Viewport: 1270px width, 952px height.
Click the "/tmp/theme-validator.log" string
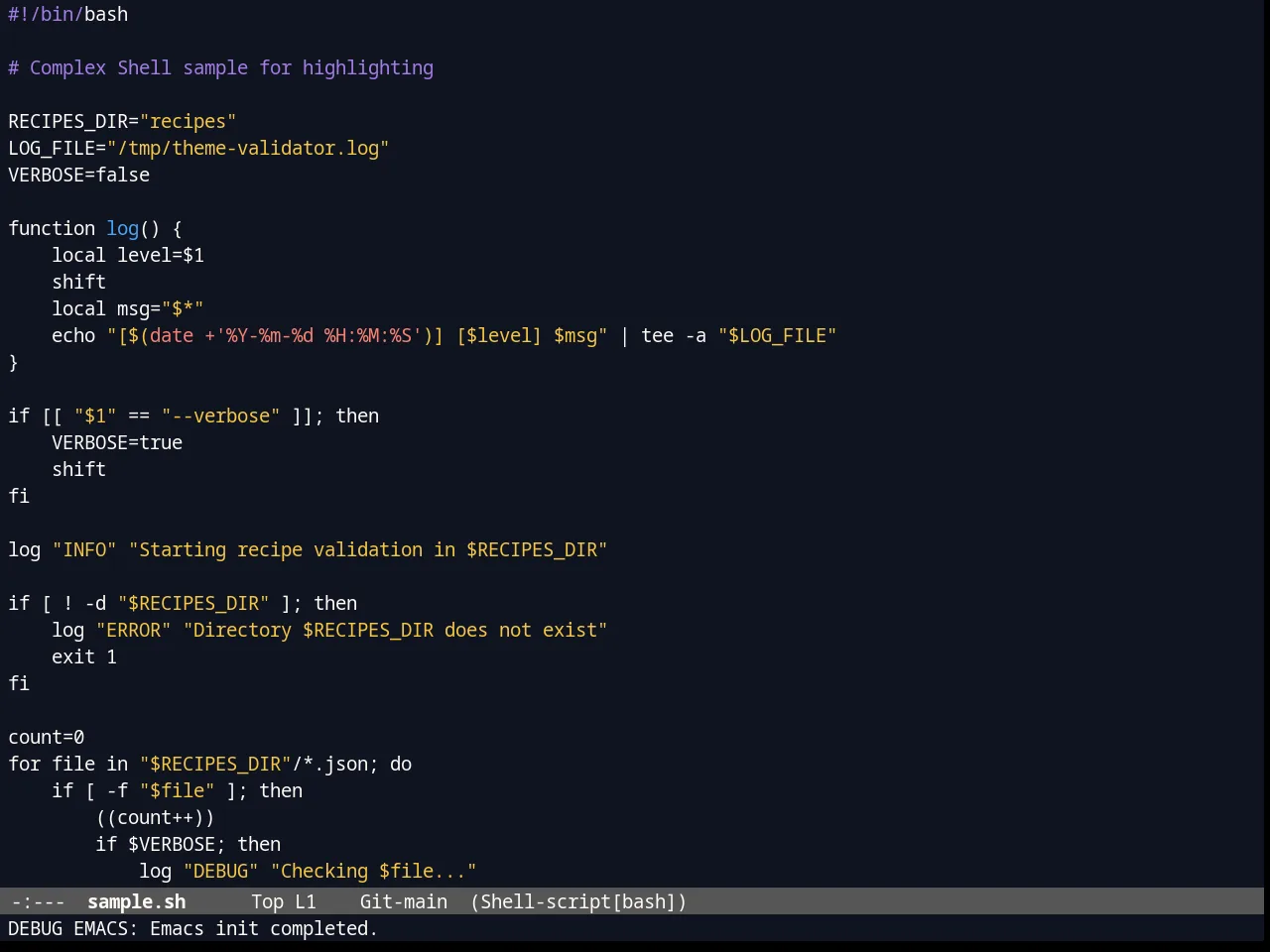[248, 148]
